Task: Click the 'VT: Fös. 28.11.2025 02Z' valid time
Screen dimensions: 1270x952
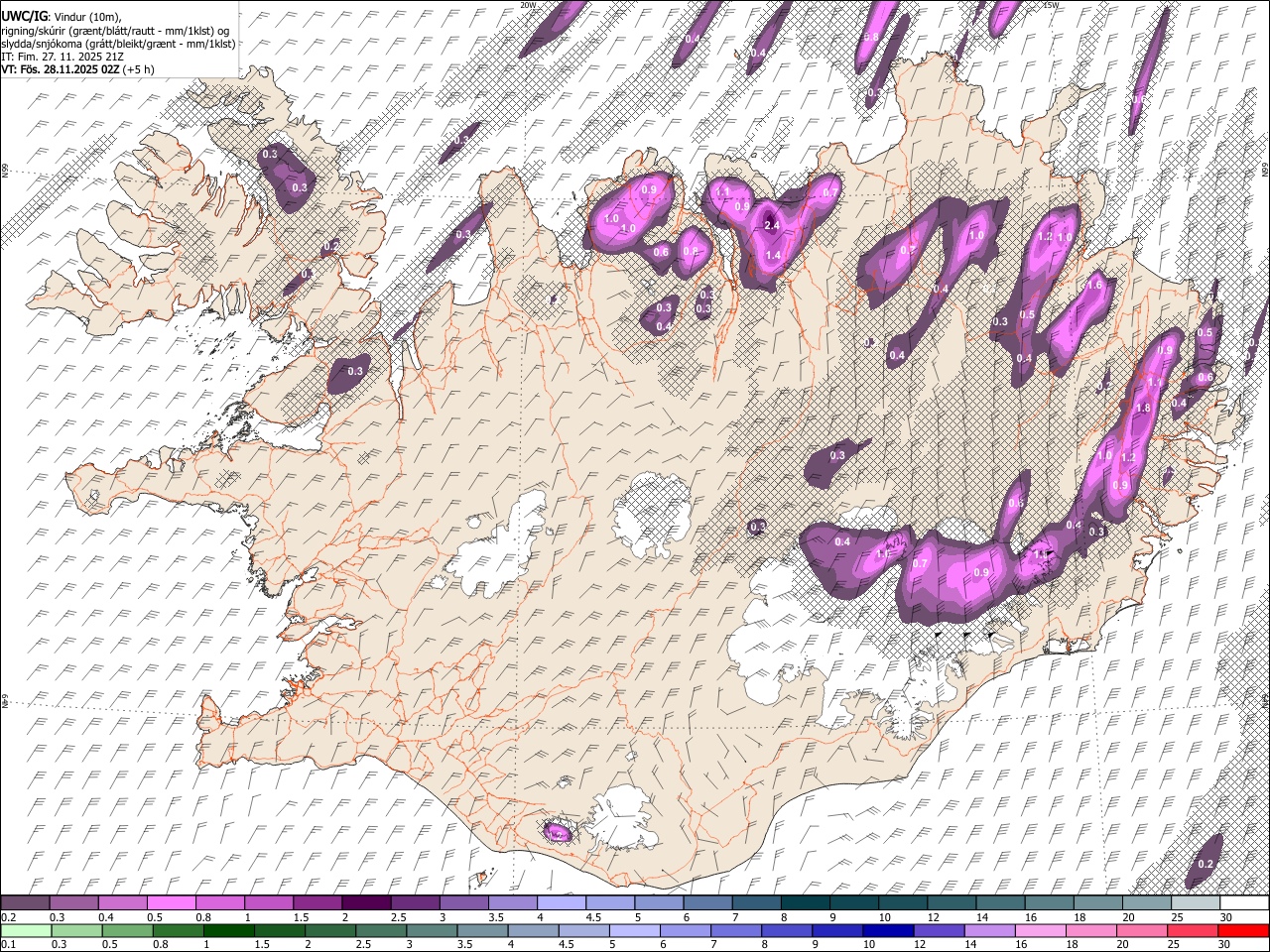Action: pyautogui.click(x=61, y=69)
